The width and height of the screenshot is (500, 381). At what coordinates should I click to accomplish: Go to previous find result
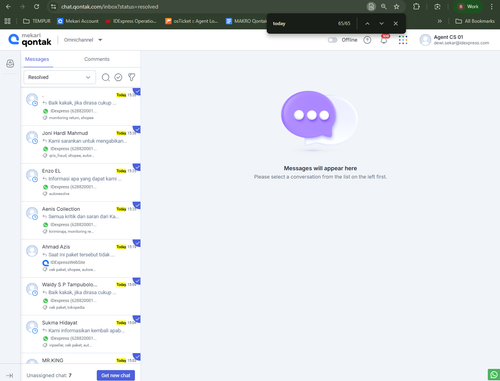click(367, 24)
